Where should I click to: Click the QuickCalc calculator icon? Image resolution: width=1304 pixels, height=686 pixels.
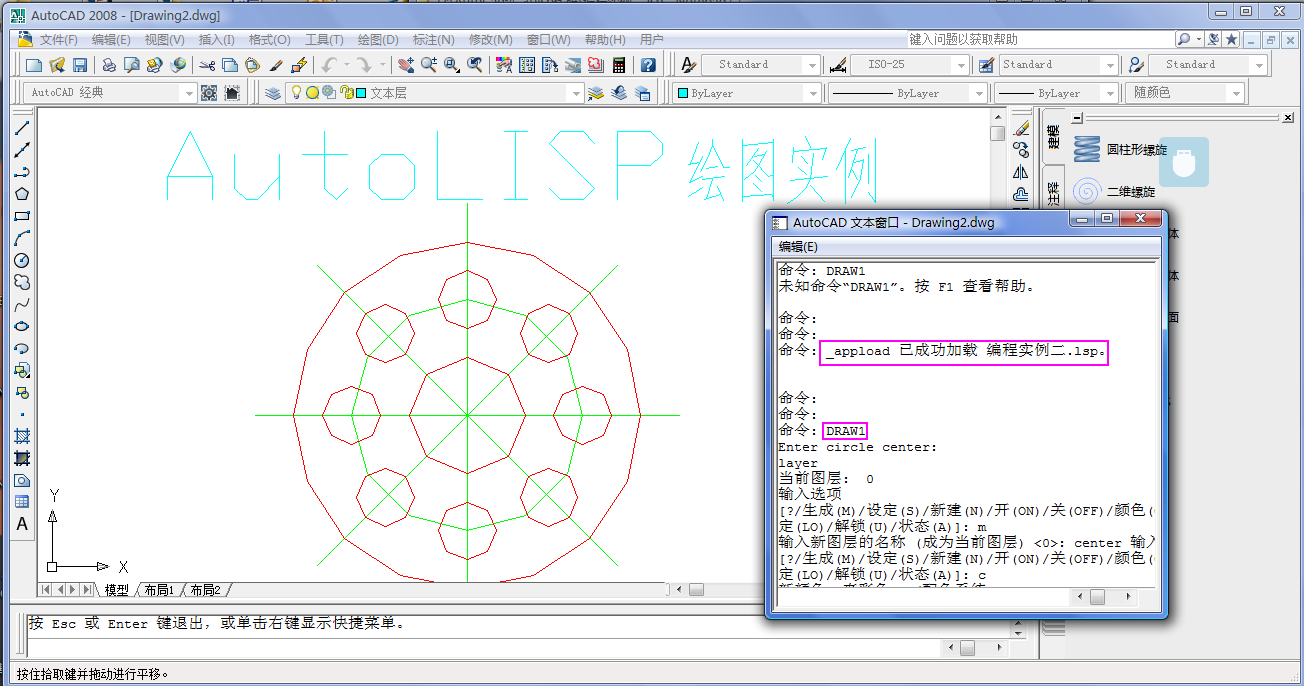(x=619, y=65)
